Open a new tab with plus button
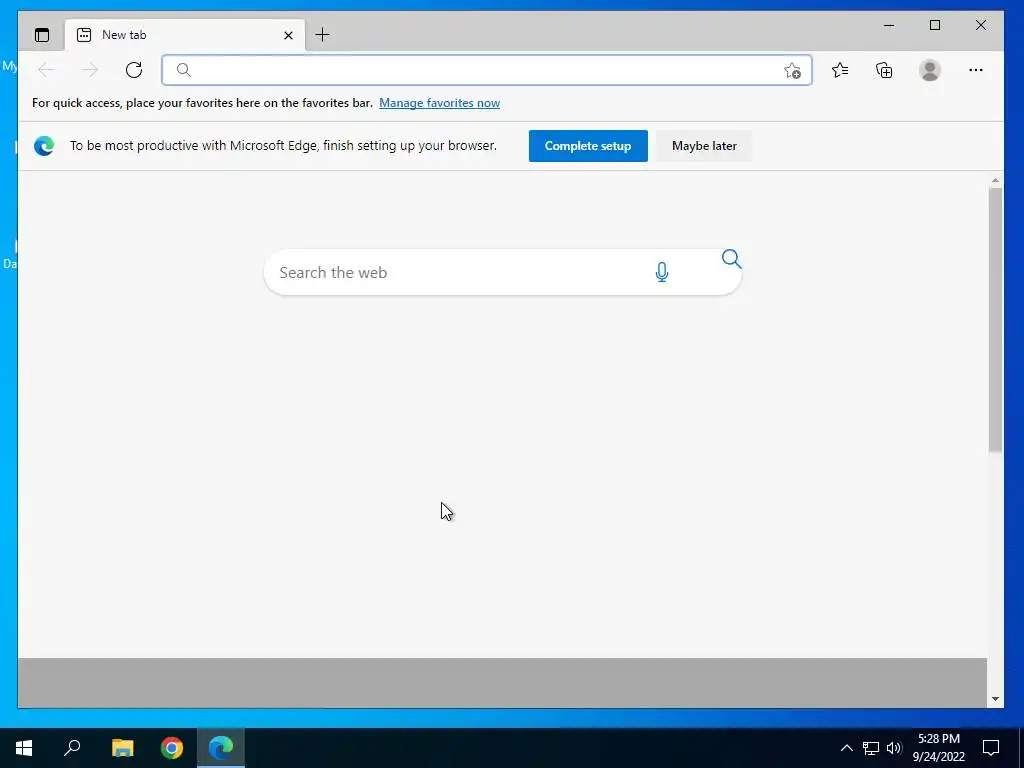Screen dimensions: 1024x768 pyautogui.click(x=322, y=35)
